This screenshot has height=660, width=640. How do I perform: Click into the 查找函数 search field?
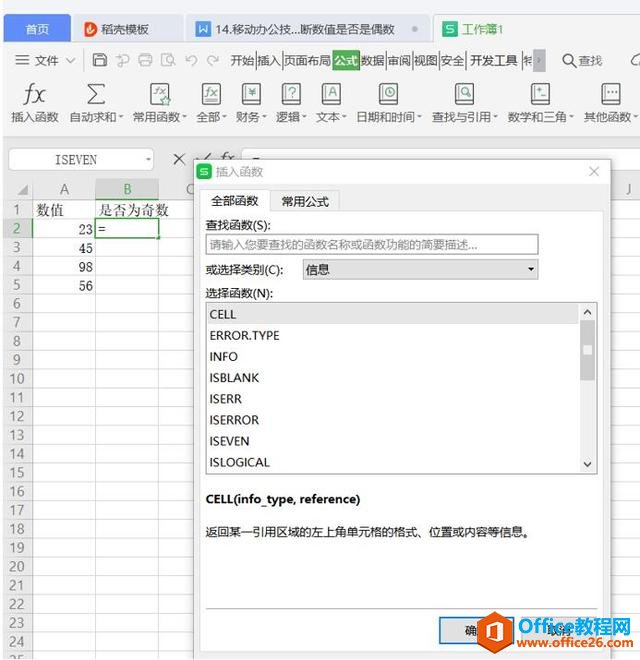pyautogui.click(x=372, y=244)
